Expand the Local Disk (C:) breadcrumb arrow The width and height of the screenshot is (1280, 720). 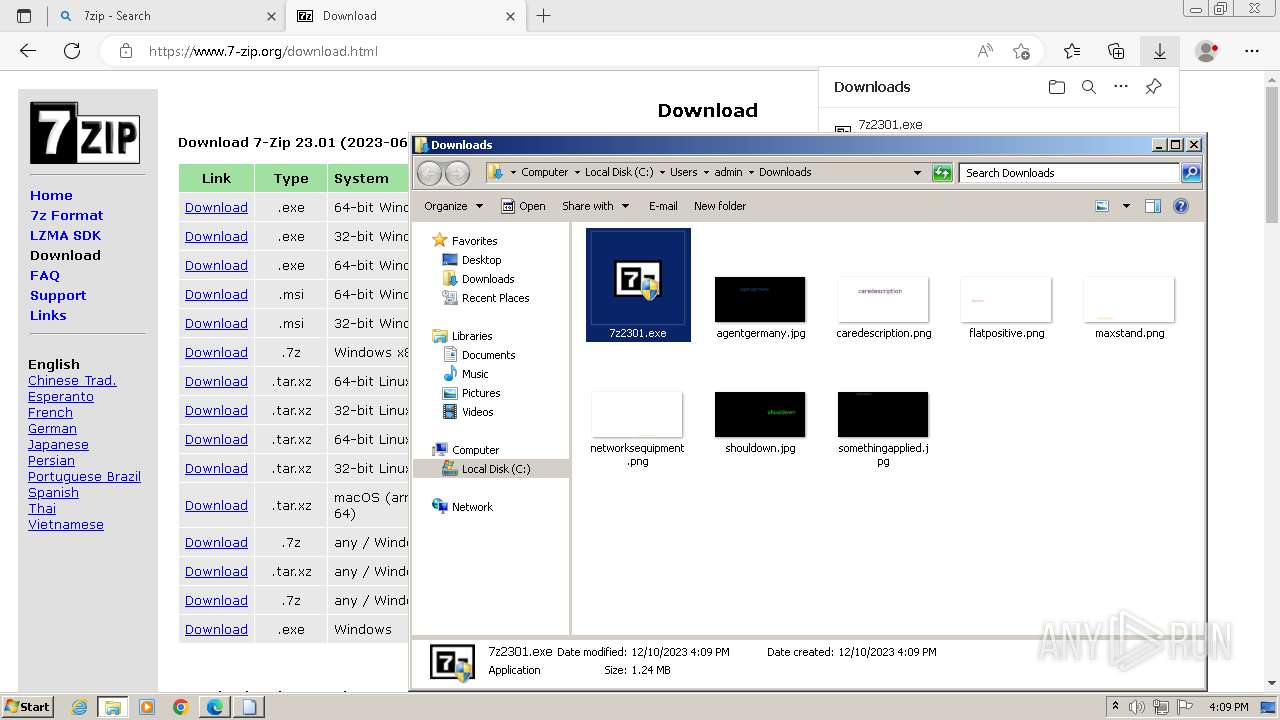(662, 172)
